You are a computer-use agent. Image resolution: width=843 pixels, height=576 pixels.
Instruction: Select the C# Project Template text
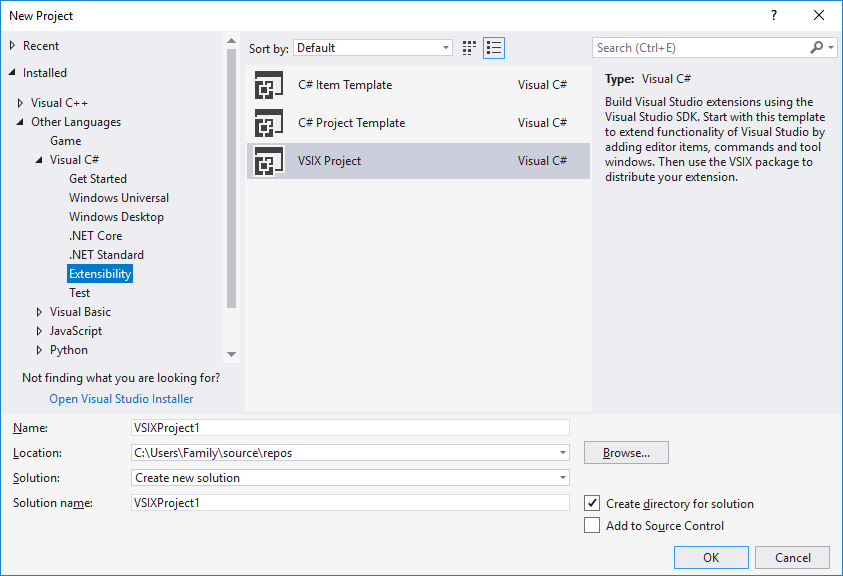[x=352, y=123]
